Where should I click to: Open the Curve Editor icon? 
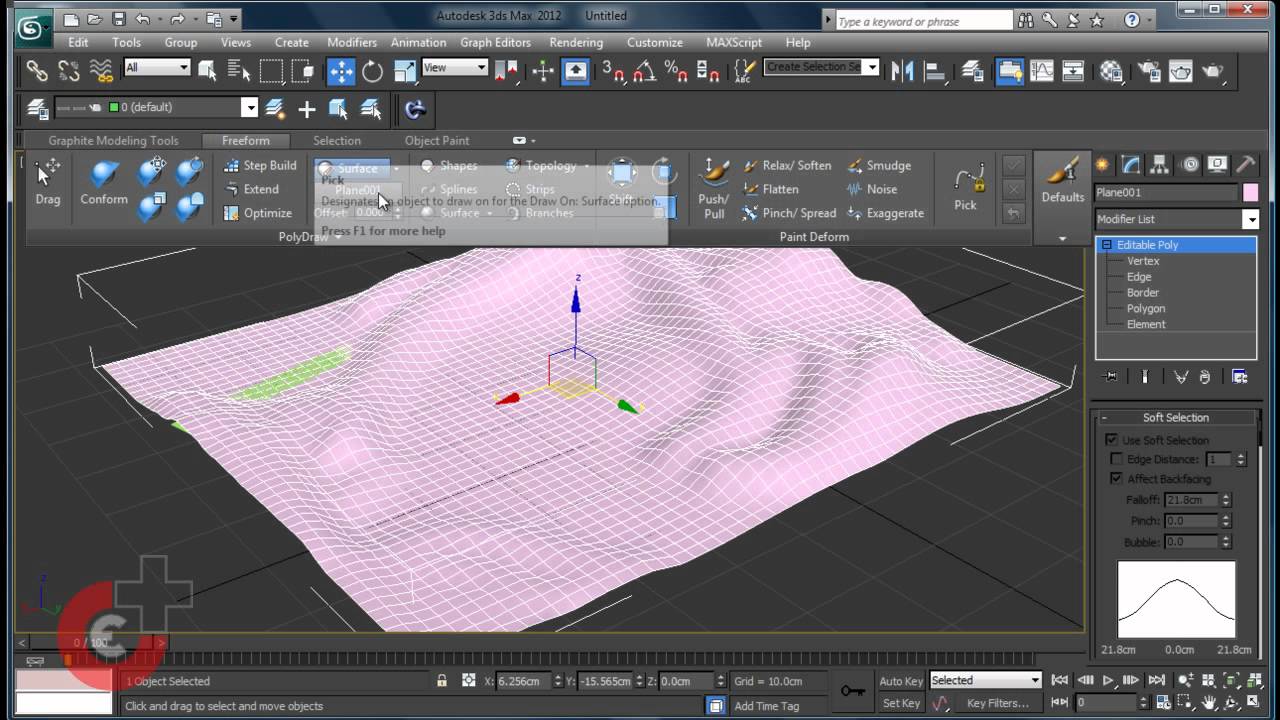[1041, 70]
